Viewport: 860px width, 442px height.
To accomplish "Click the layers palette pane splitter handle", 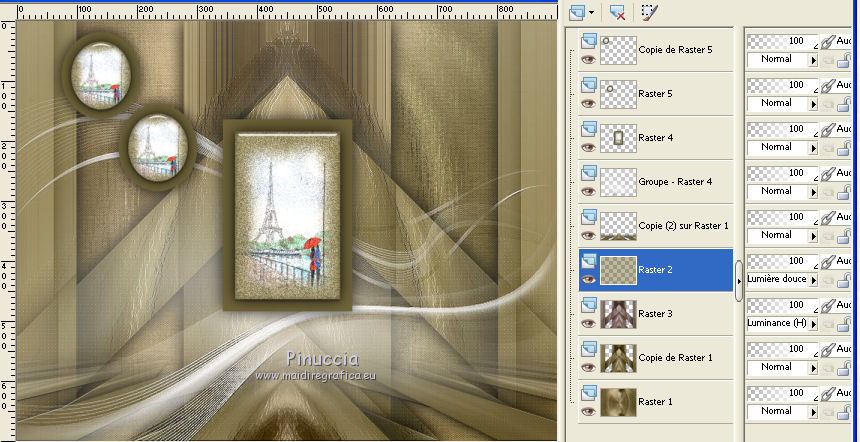I will [x=739, y=281].
